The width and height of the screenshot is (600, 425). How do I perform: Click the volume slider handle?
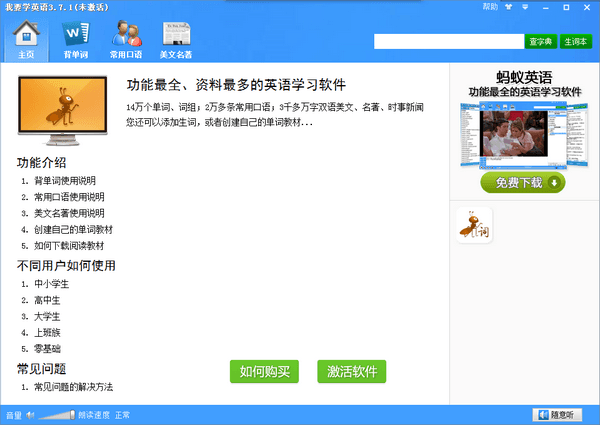point(72,415)
